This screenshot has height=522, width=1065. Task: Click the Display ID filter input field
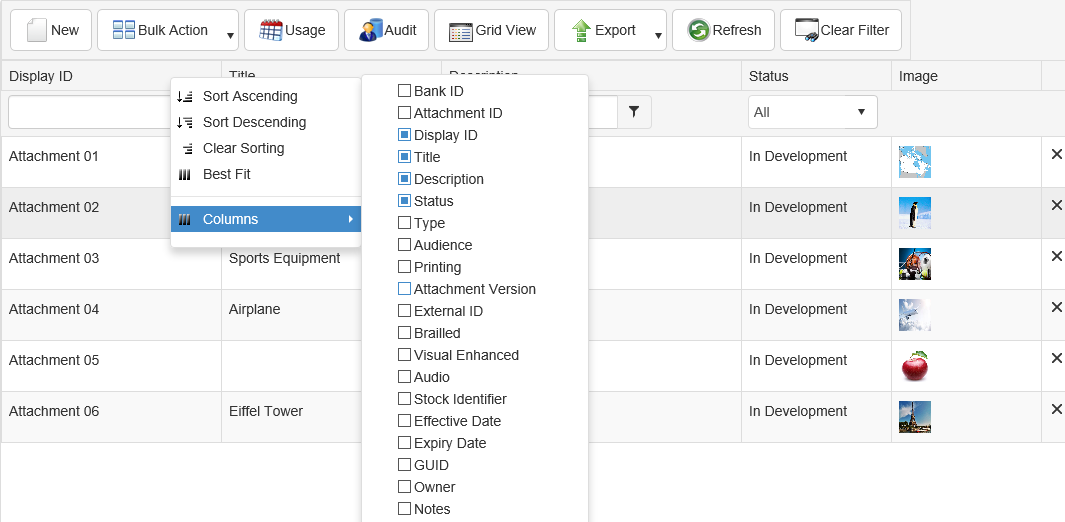point(89,112)
